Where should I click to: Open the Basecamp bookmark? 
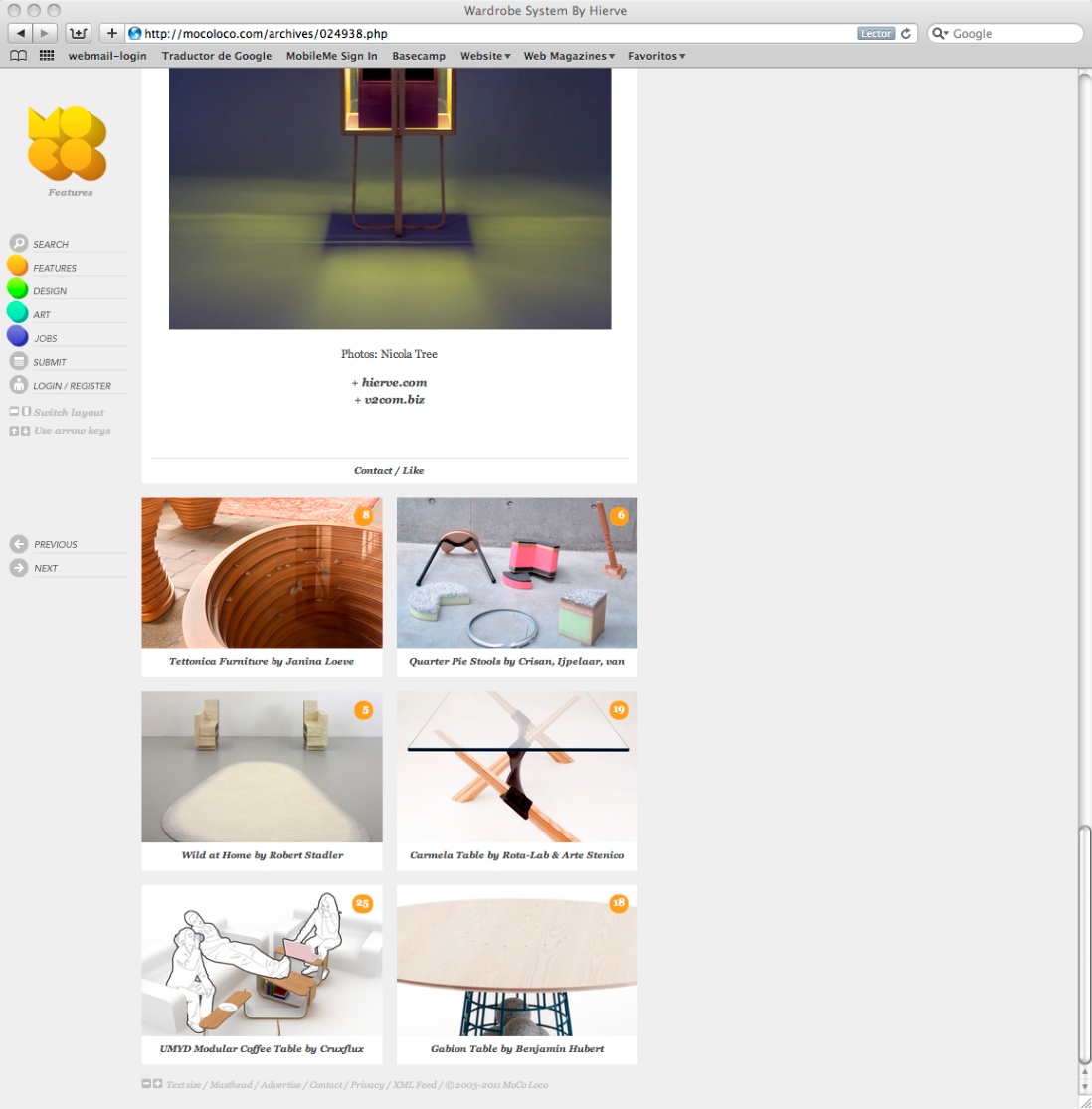click(x=419, y=56)
